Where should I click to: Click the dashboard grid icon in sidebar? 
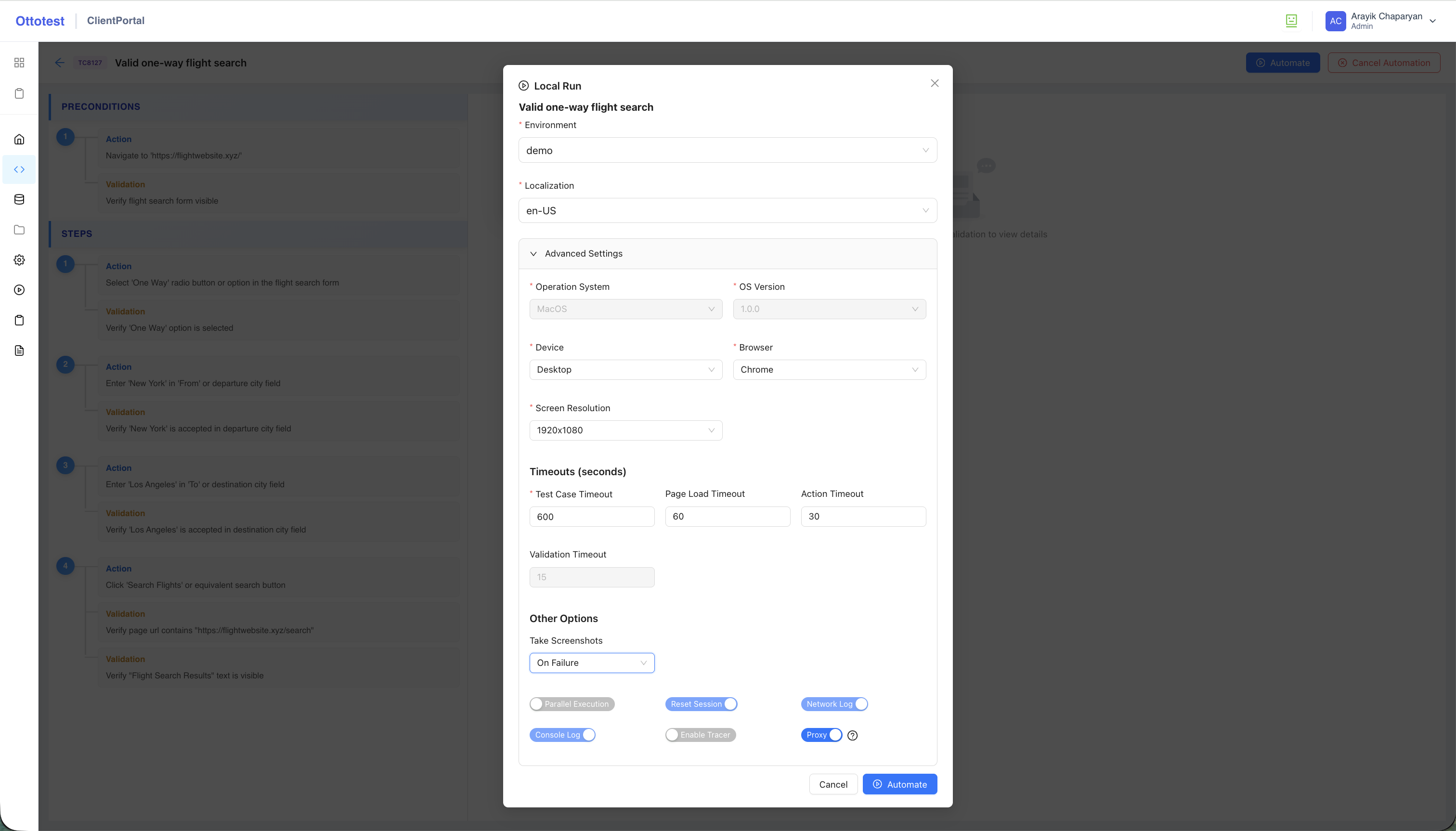(19, 63)
